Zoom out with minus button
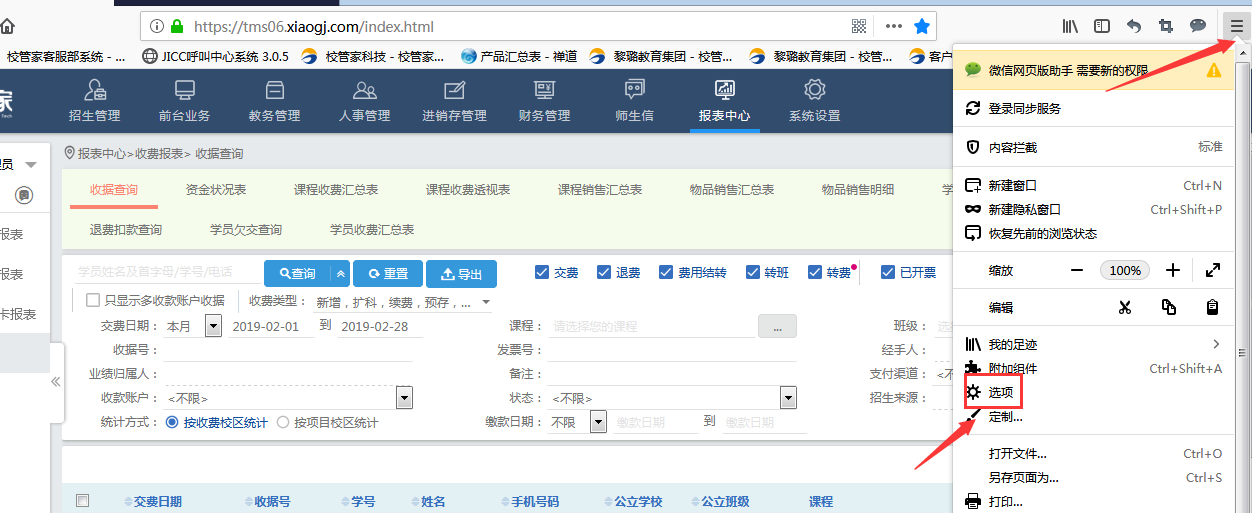Image resolution: width=1252 pixels, height=513 pixels. pyautogui.click(x=1077, y=270)
